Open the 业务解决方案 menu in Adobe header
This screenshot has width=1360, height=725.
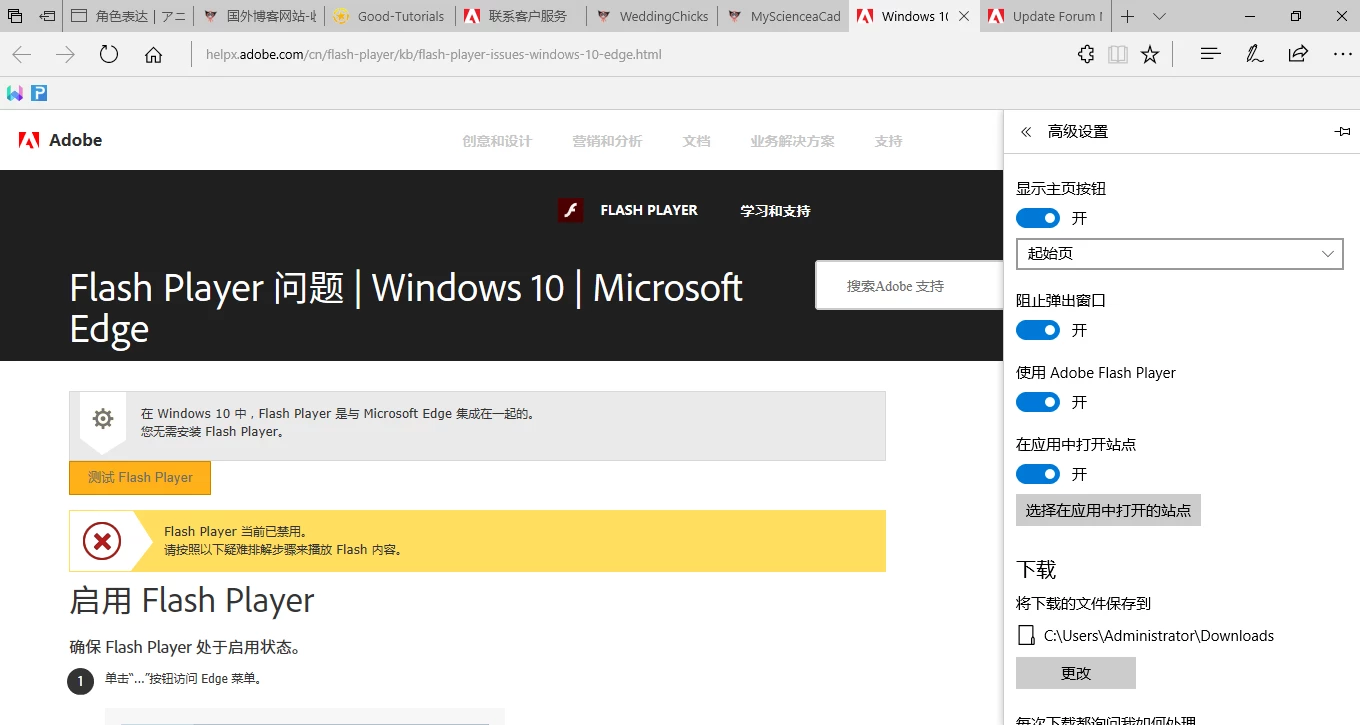[x=792, y=141]
